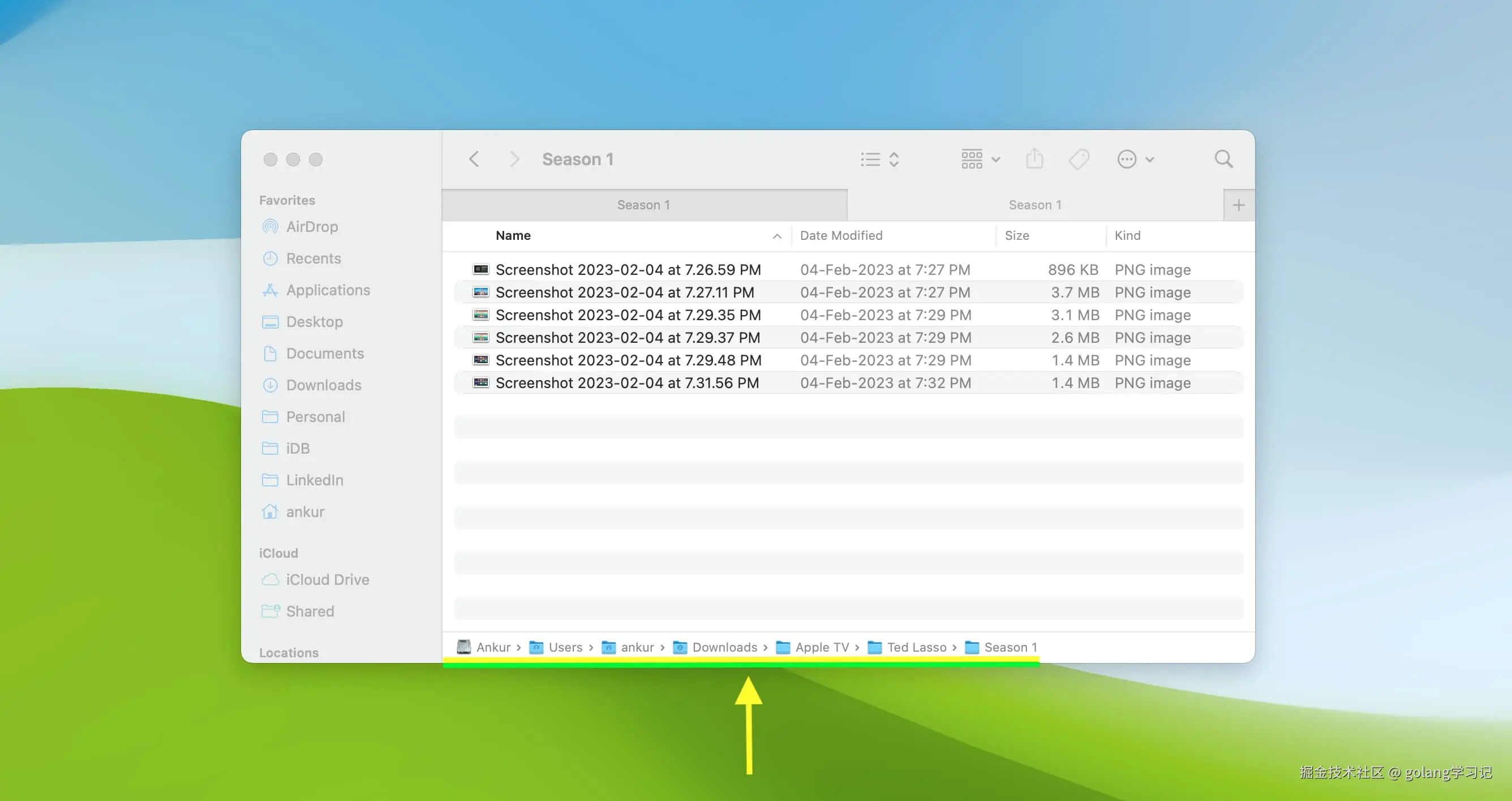This screenshot has width=1512, height=801.
Task: Go forward with the right chevron
Action: click(514, 159)
